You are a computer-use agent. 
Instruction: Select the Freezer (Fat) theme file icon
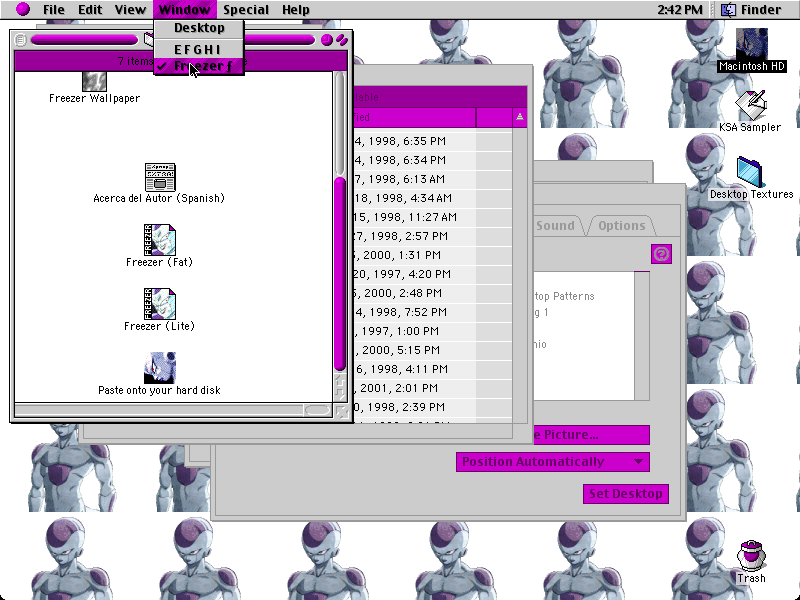[160, 240]
